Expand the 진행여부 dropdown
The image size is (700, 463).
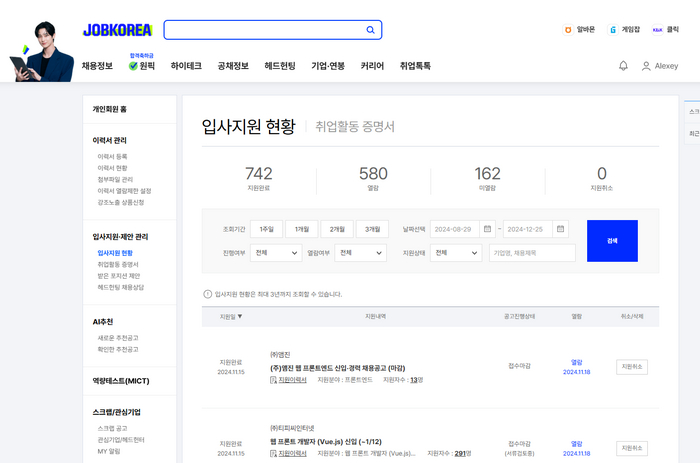click(276, 253)
